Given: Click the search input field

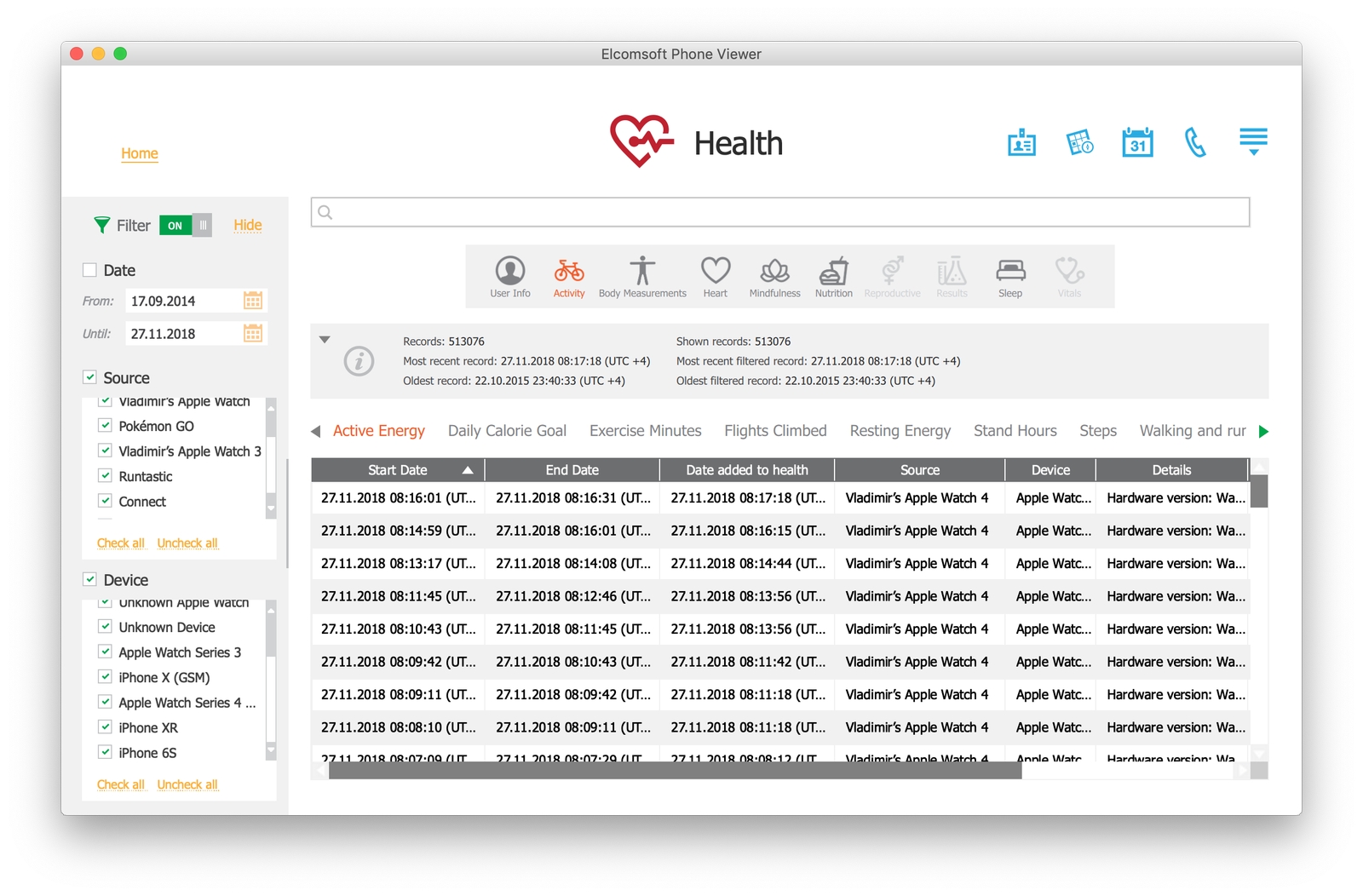Looking at the screenshot, I should (x=780, y=212).
